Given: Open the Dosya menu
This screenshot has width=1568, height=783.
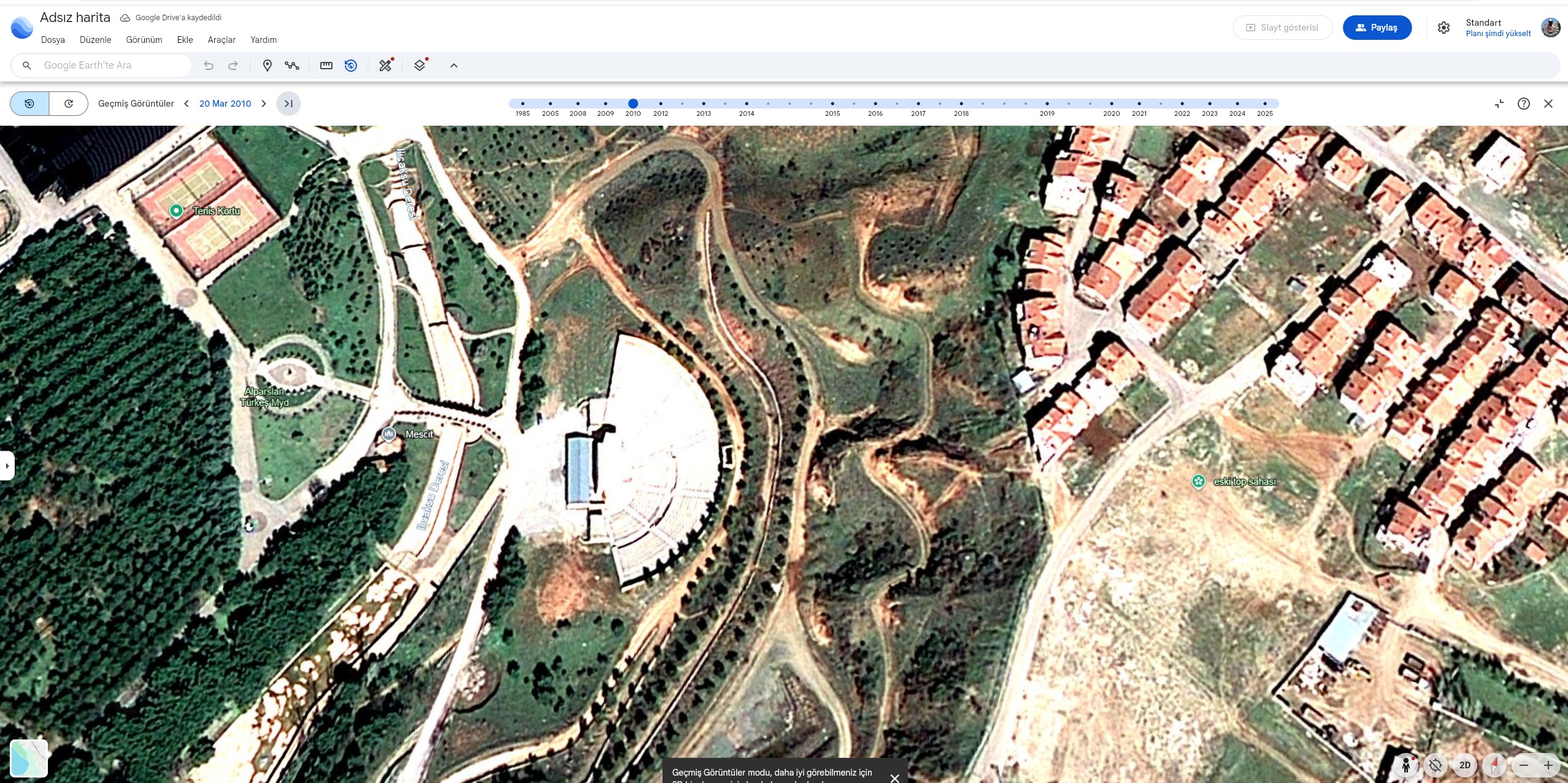Looking at the screenshot, I should tap(53, 40).
